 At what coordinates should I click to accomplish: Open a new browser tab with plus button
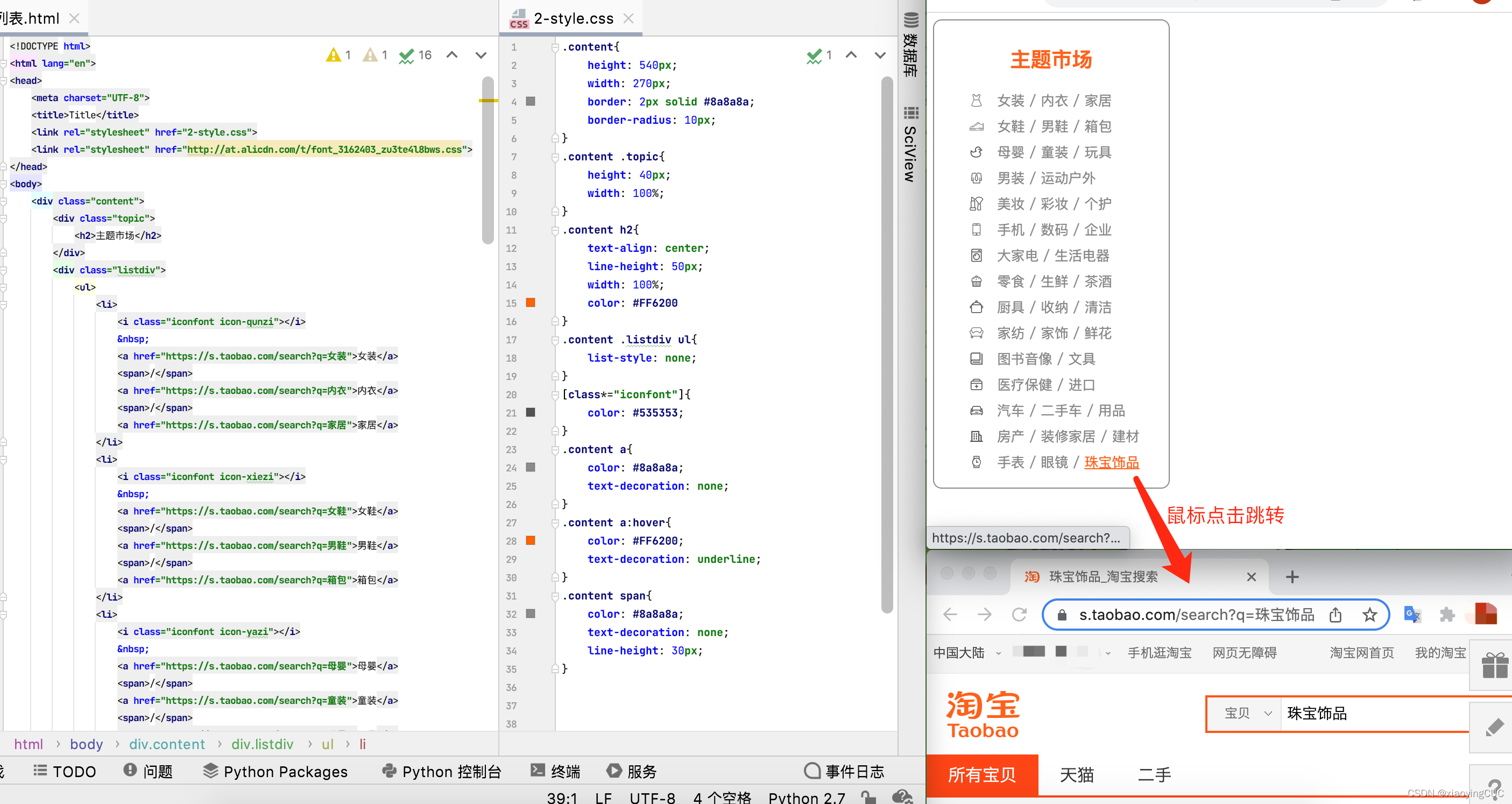click(x=1292, y=577)
